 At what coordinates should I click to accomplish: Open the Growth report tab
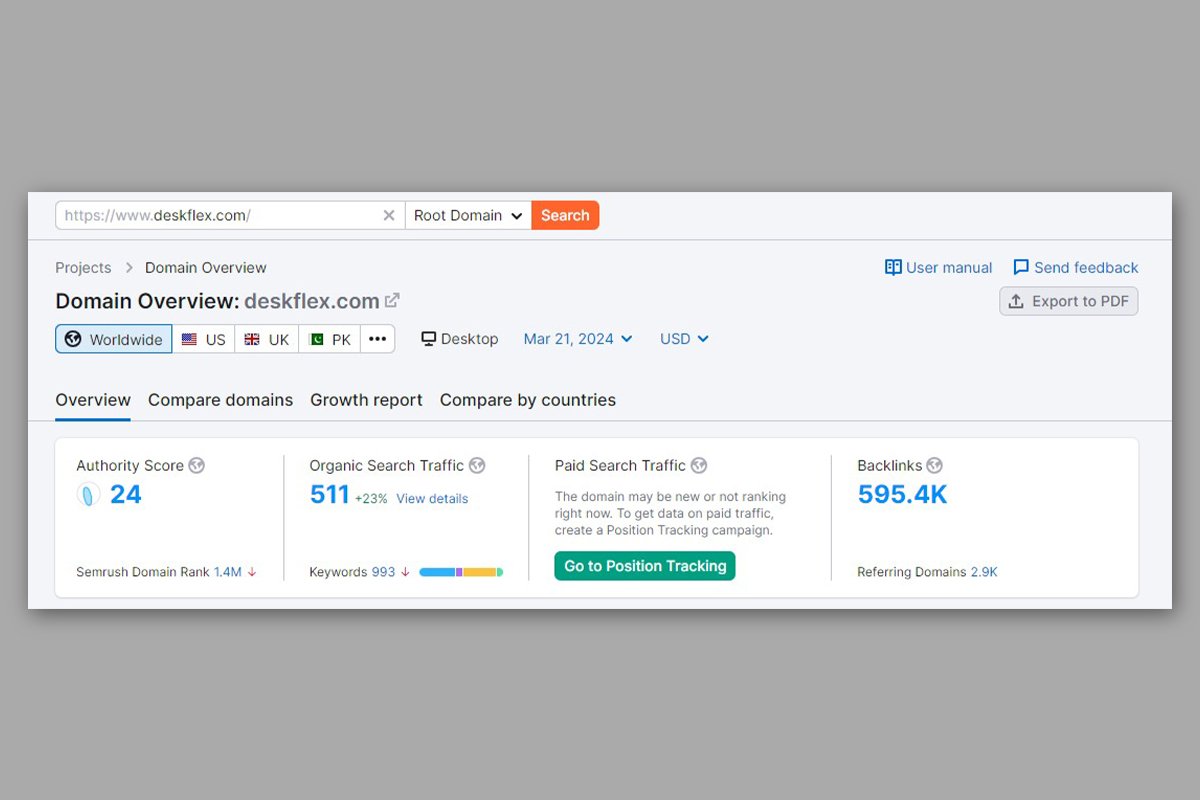367,400
